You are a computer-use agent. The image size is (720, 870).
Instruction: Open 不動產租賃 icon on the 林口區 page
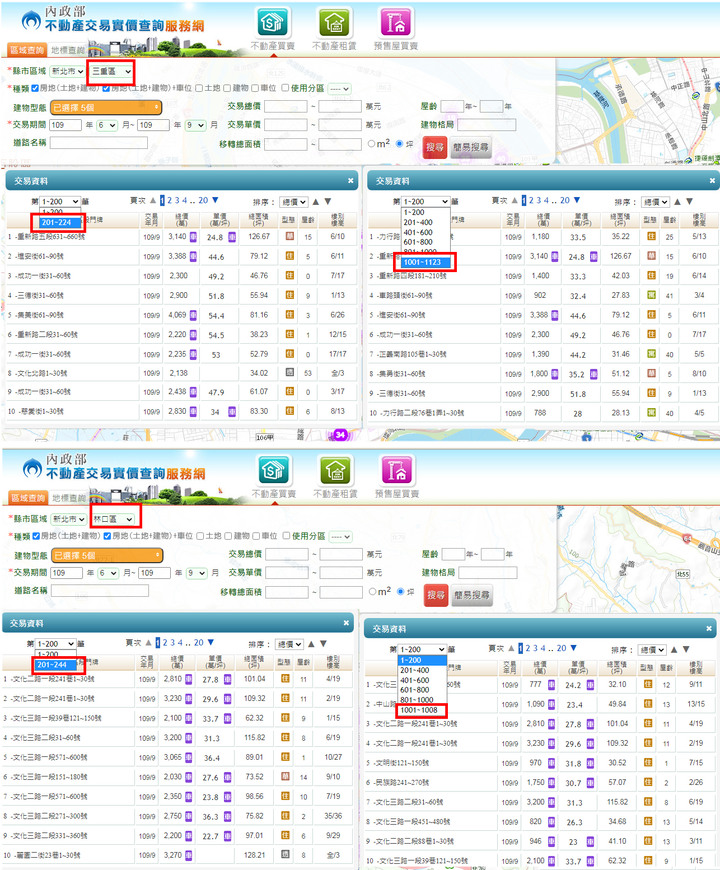coord(335,471)
